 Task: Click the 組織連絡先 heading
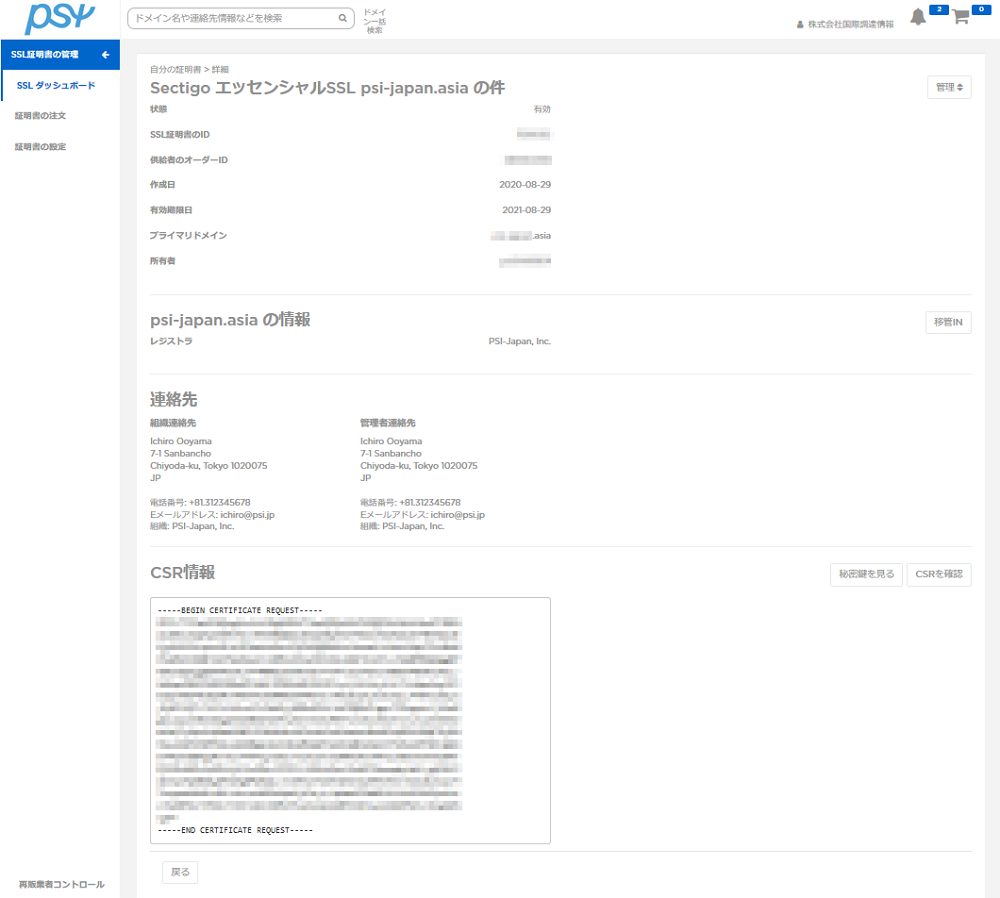pos(173,423)
